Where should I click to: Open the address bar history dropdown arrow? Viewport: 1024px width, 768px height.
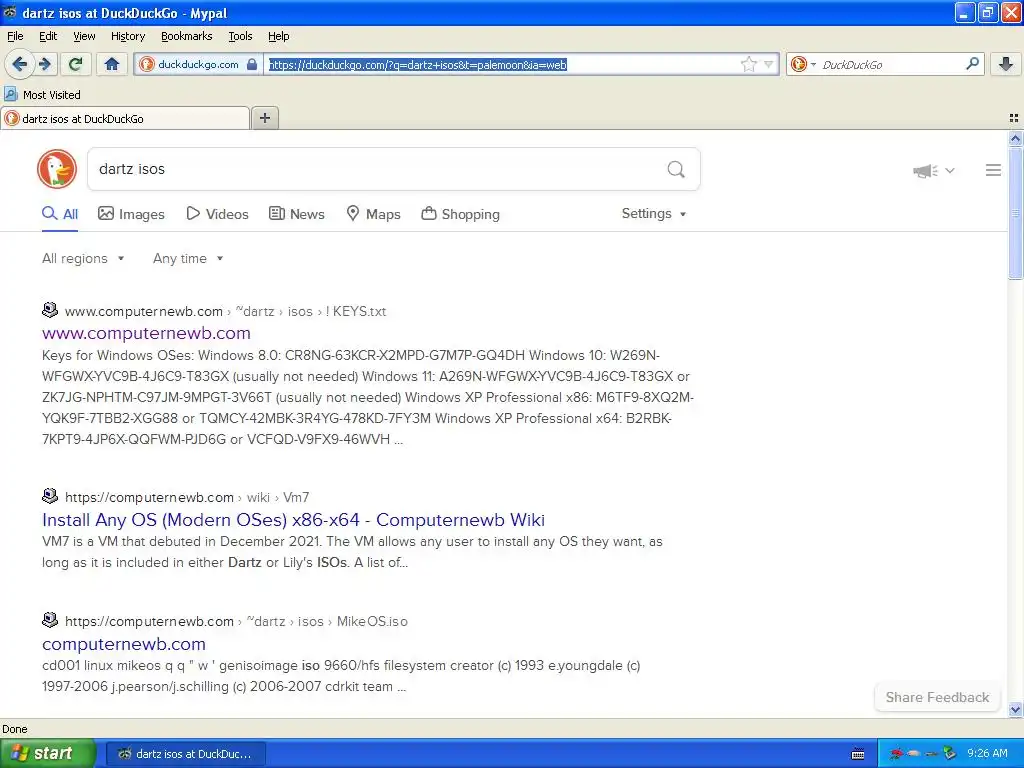tap(769, 64)
